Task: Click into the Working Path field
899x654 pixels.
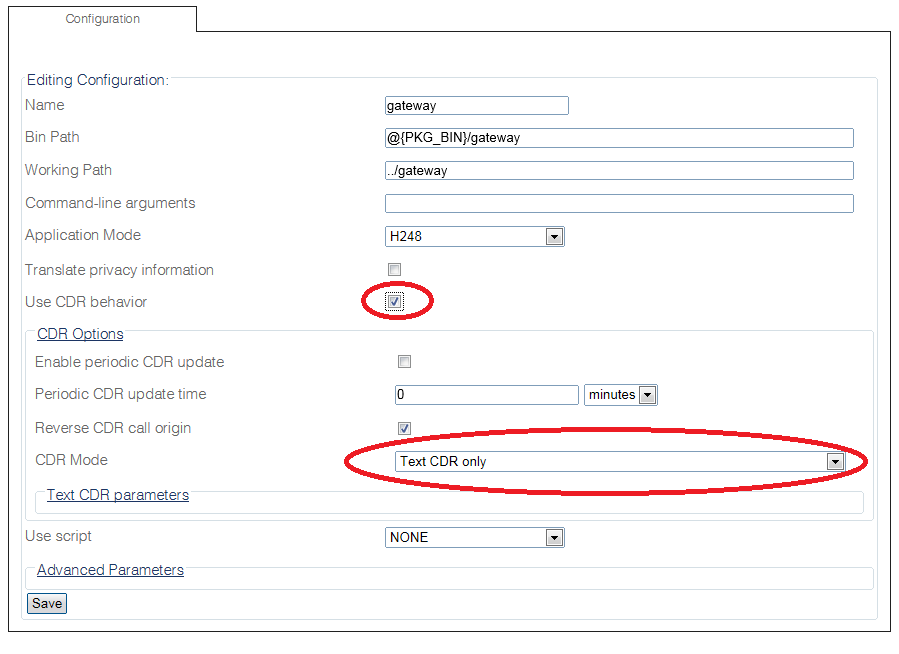Action: click(x=618, y=171)
